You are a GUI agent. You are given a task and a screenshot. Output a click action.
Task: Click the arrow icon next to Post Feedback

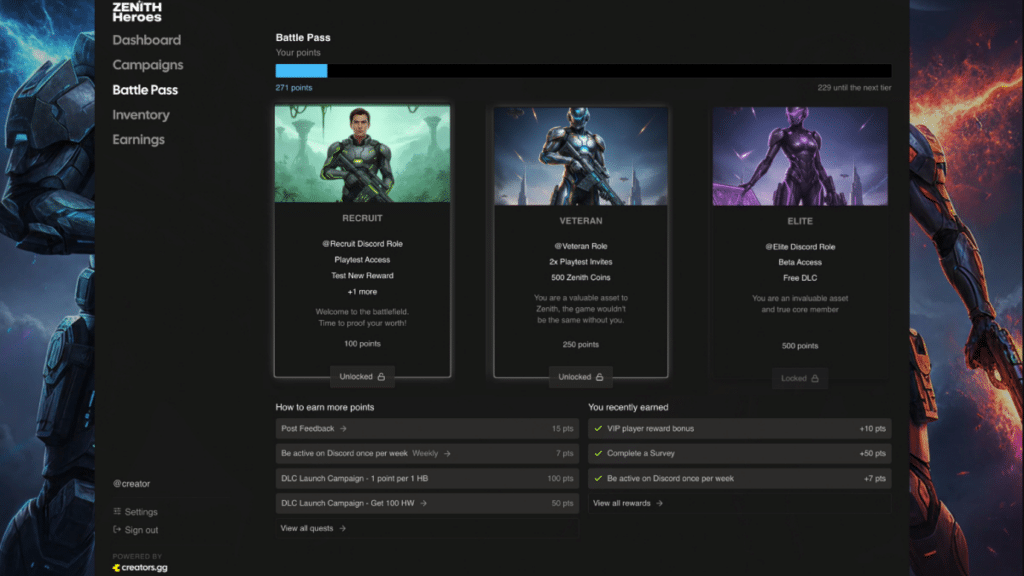[x=344, y=428]
